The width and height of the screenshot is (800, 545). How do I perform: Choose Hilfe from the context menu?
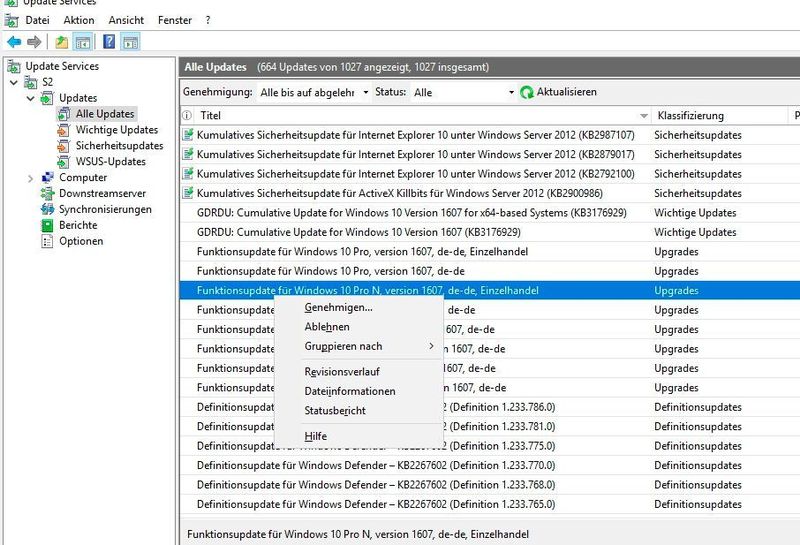click(x=359, y=436)
